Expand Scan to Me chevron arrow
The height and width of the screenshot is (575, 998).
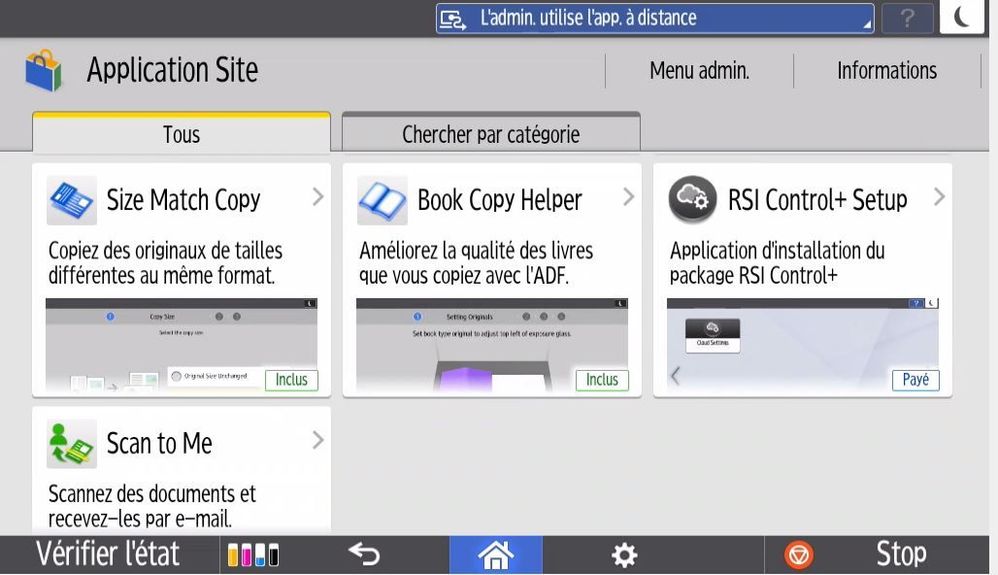pyautogui.click(x=318, y=441)
